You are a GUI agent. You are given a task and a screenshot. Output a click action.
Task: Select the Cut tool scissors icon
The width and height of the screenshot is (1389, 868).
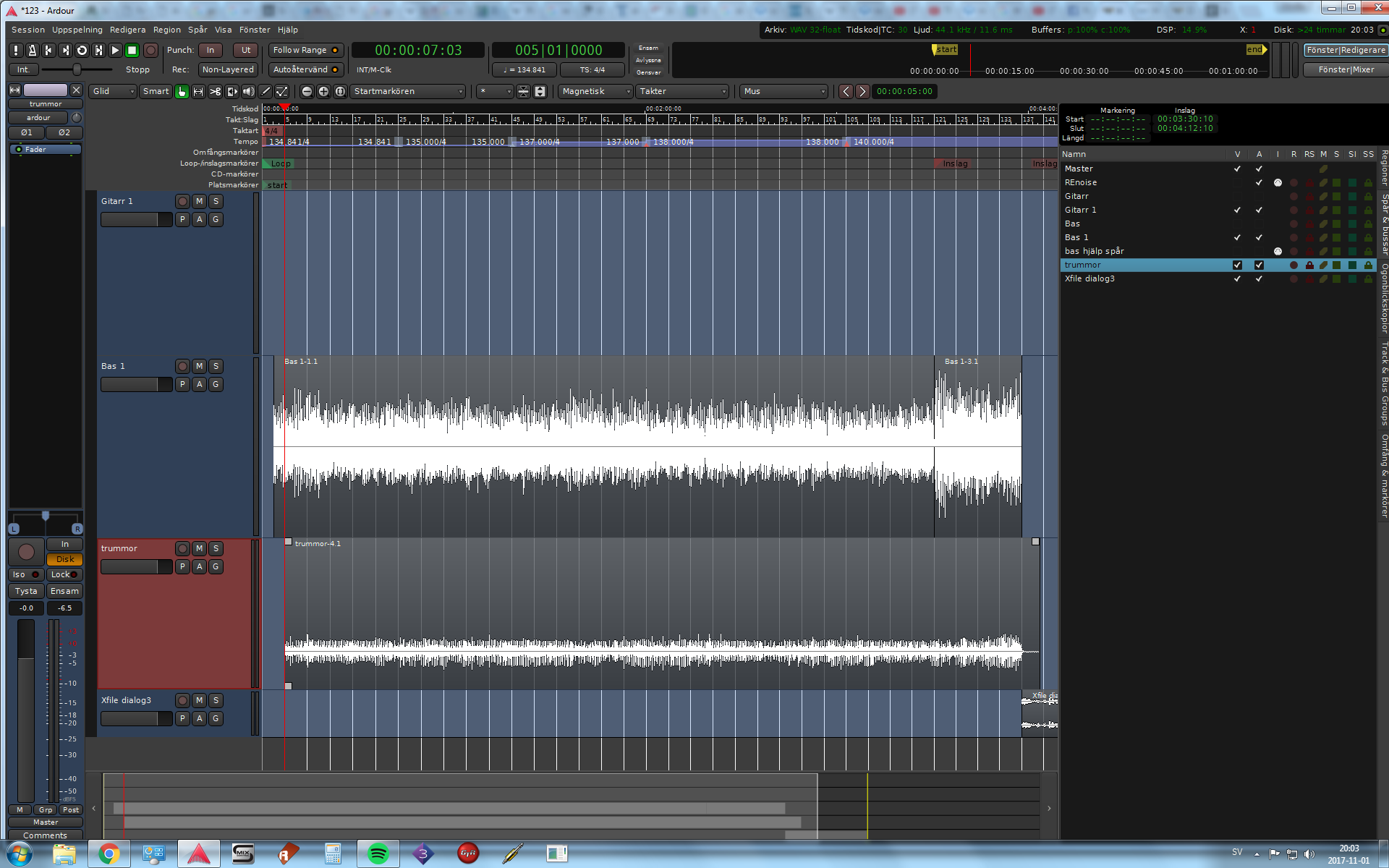[x=215, y=91]
